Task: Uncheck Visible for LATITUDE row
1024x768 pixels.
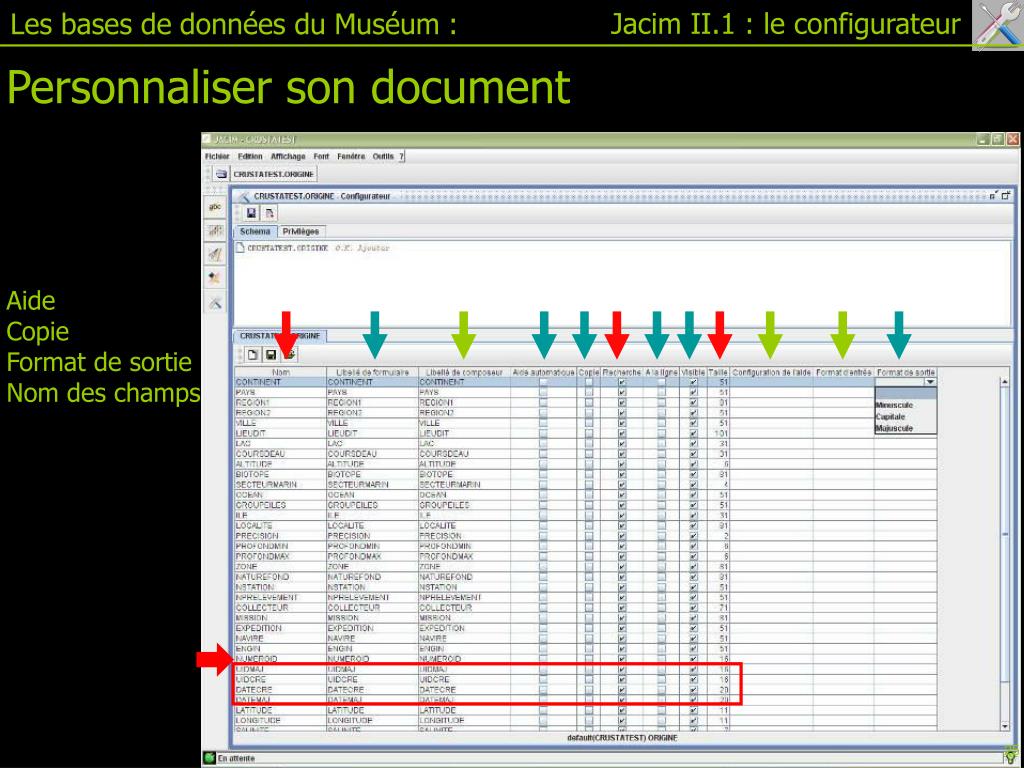Action: pyautogui.click(x=693, y=710)
